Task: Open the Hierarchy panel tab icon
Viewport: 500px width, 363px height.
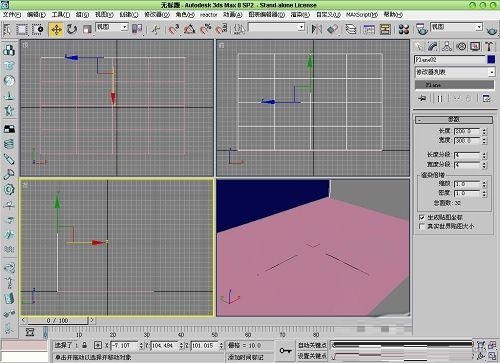Action: tap(447, 46)
